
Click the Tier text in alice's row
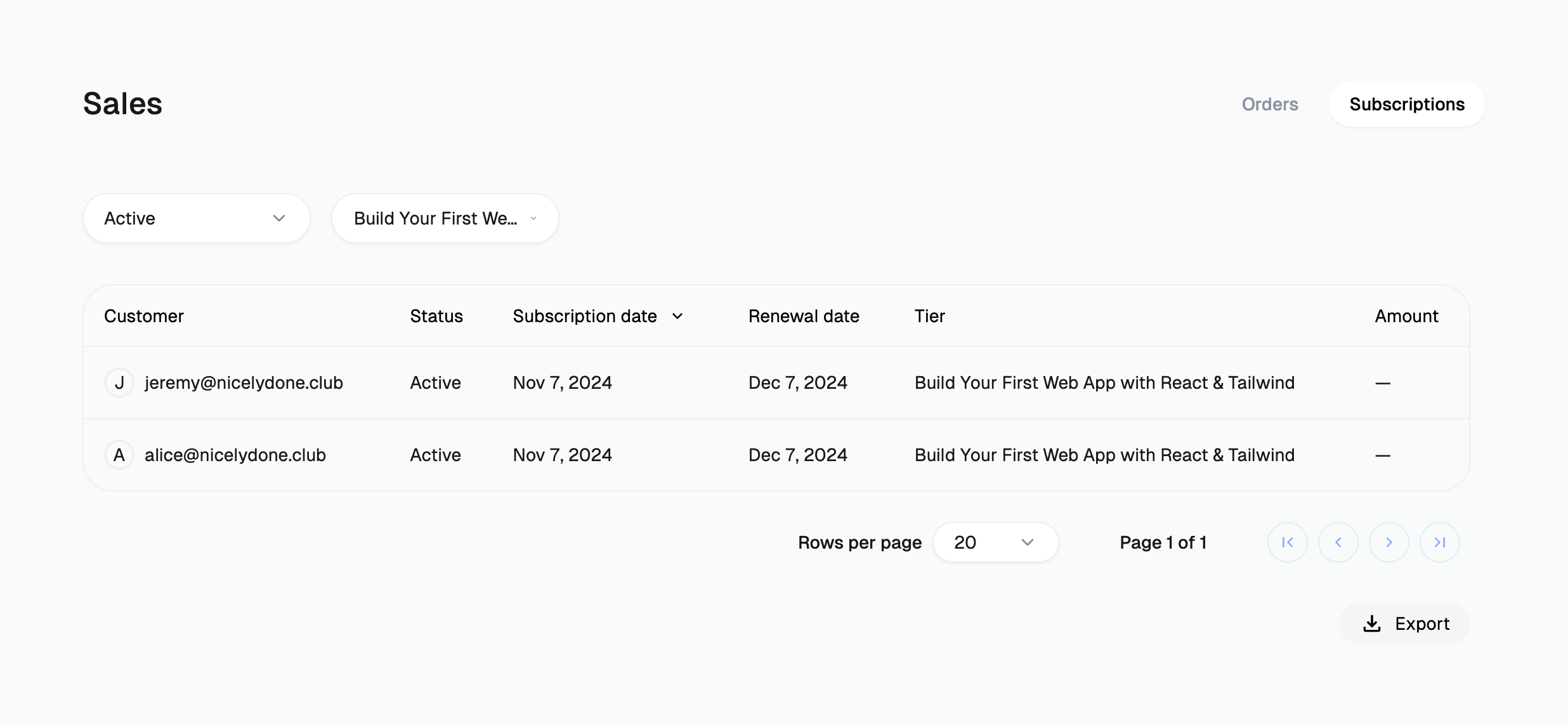click(x=1104, y=455)
